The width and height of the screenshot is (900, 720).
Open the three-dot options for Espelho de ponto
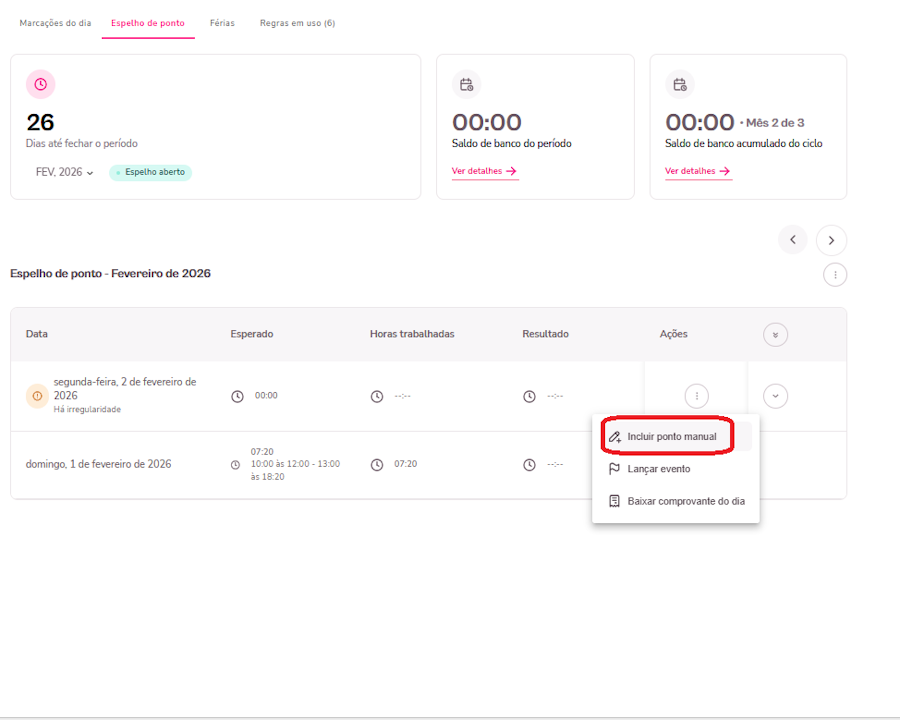835,274
